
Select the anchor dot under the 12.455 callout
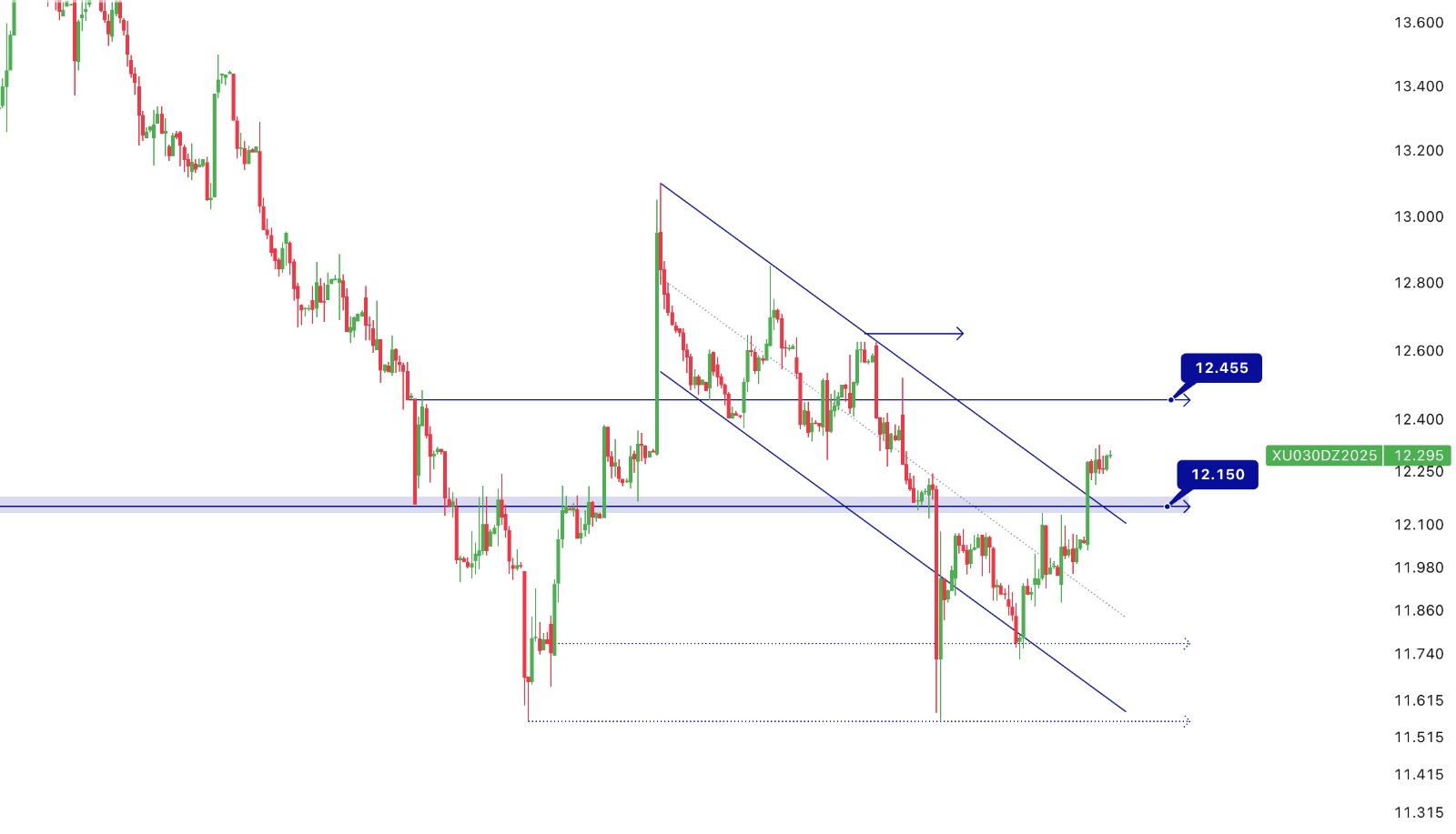(x=1171, y=400)
